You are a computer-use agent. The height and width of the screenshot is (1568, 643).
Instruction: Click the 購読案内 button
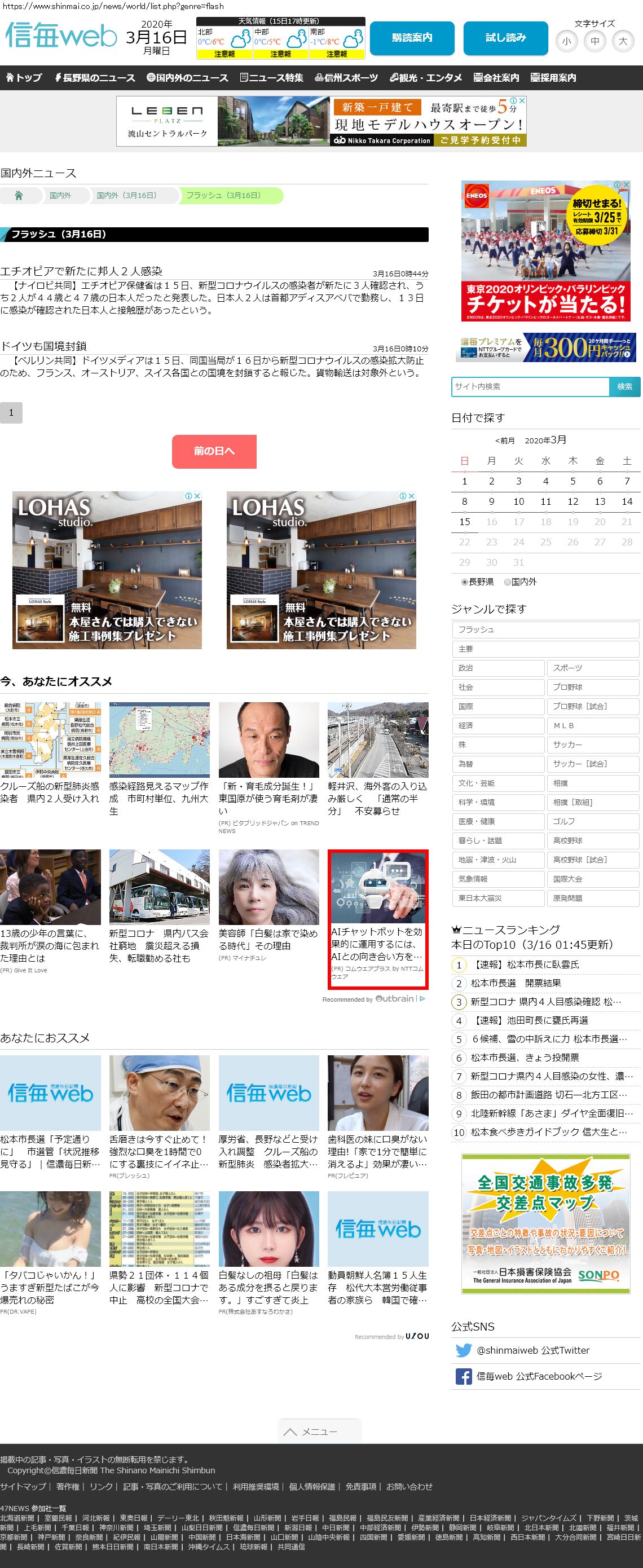412,38
